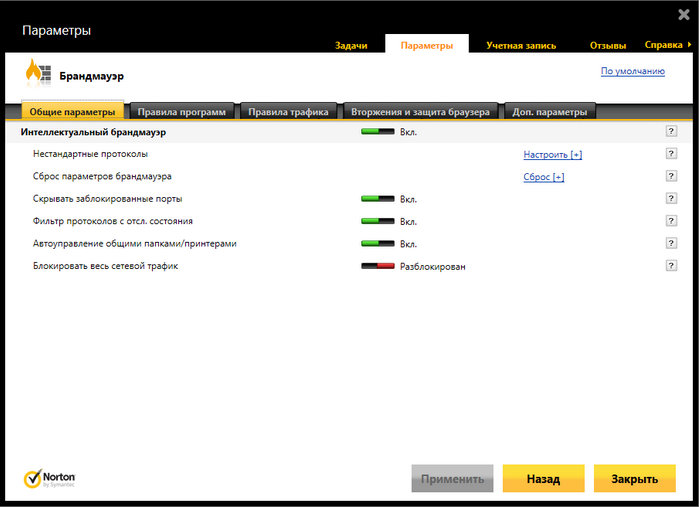
Task: Select the Общие параметры tab
Action: [73, 111]
